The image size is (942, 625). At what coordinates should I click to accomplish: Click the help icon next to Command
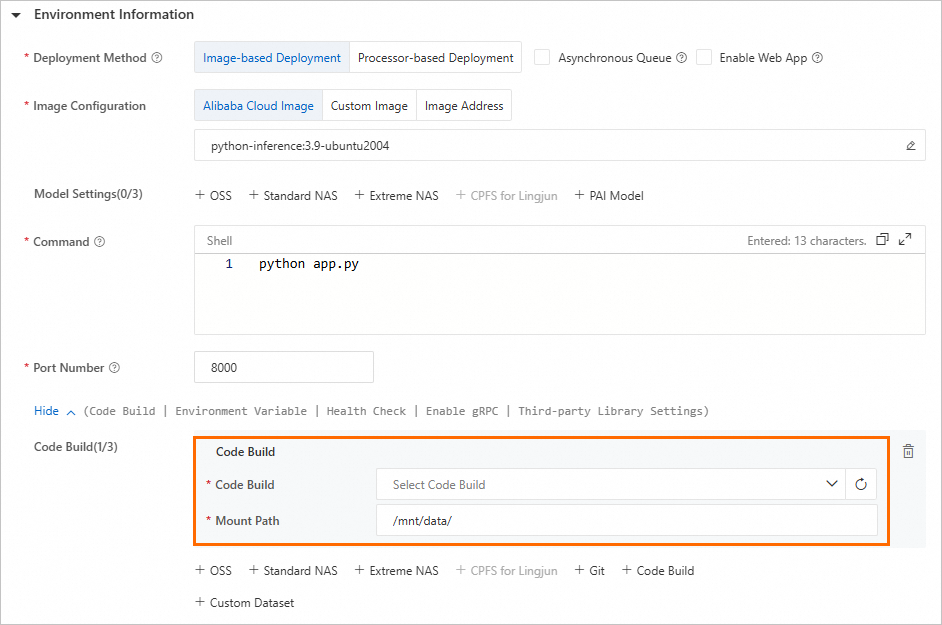[99, 242]
